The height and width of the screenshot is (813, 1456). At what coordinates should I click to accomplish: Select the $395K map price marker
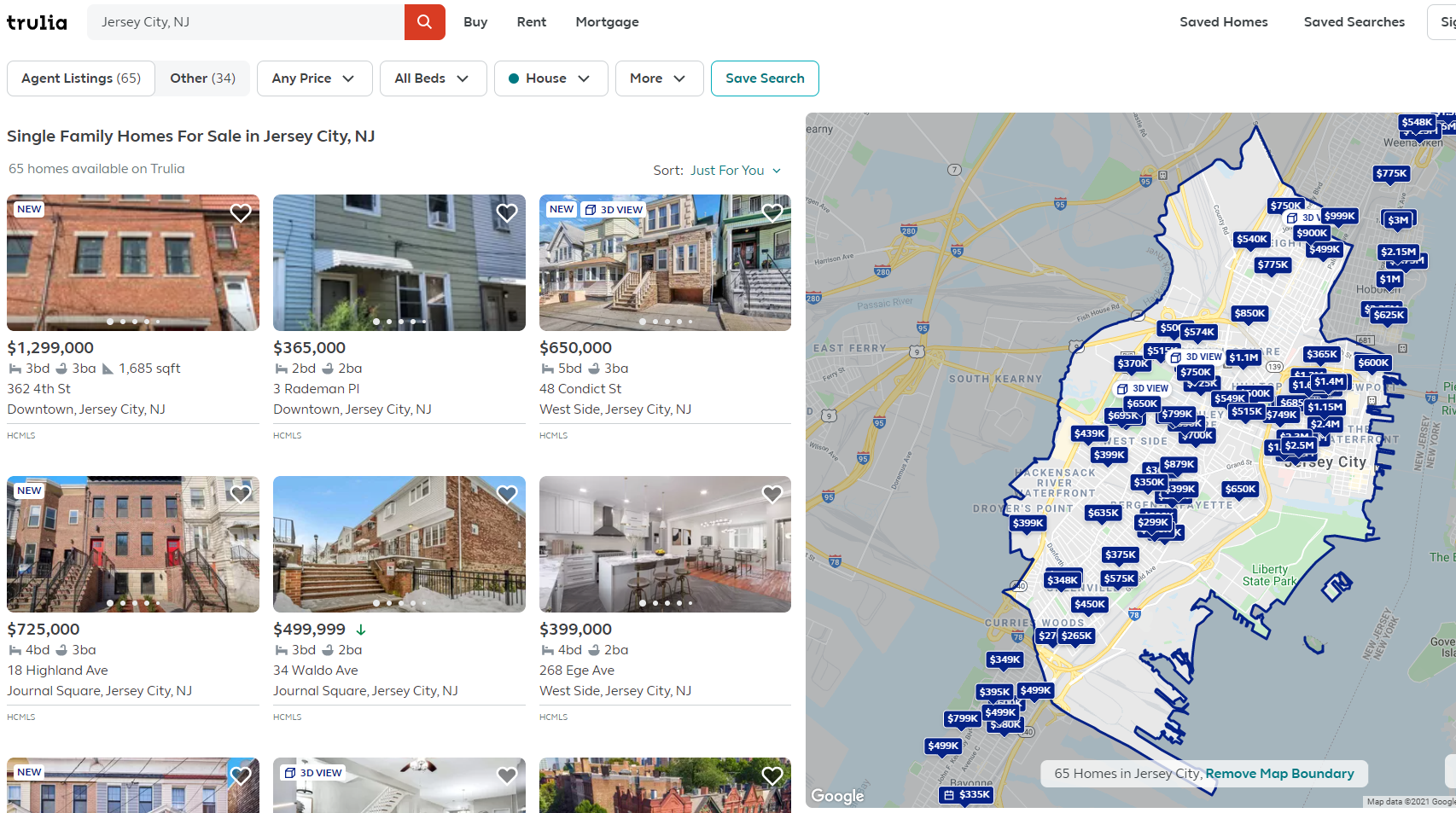[x=994, y=692]
